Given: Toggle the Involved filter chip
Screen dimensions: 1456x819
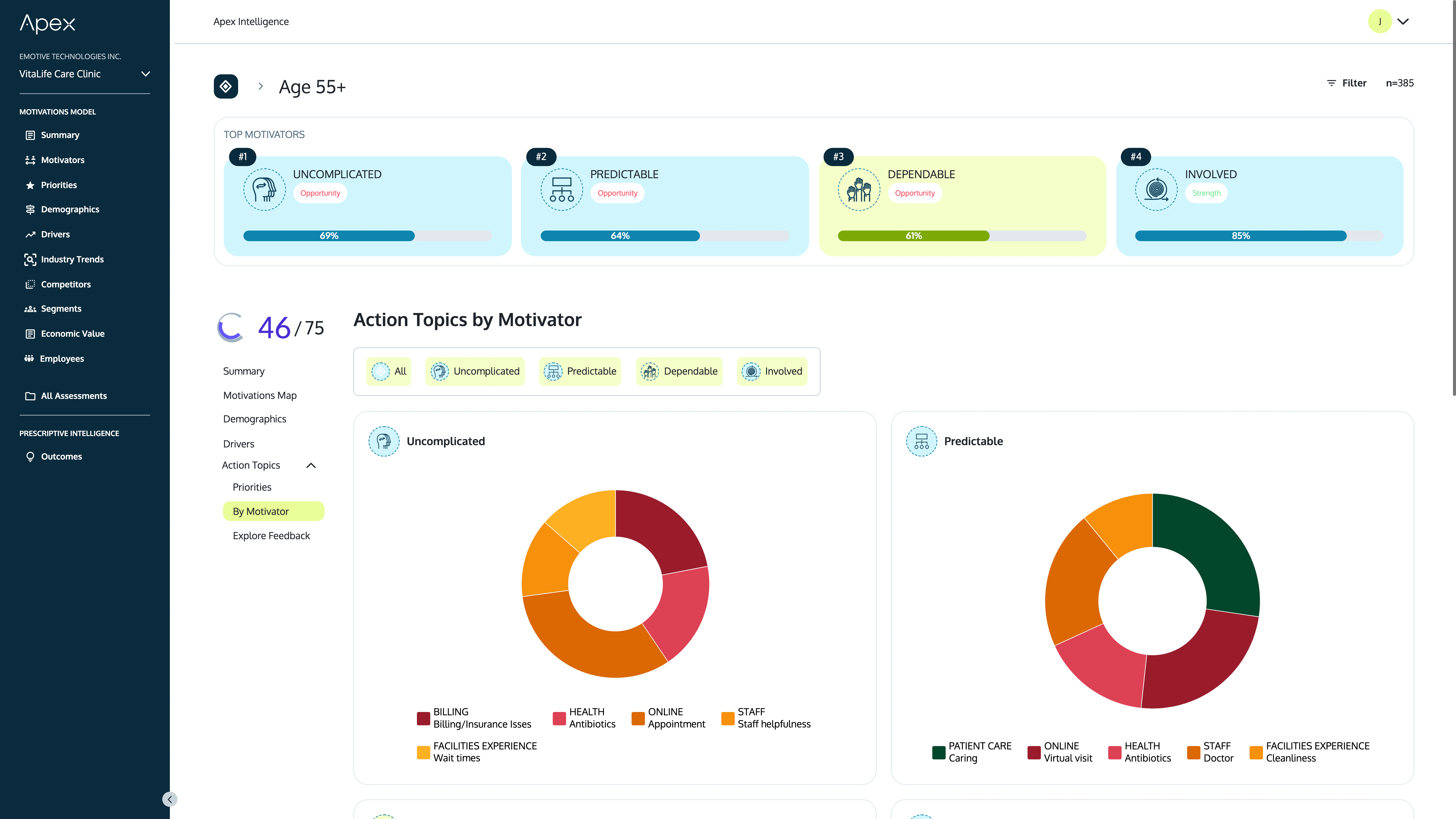Looking at the screenshot, I should click(x=772, y=371).
